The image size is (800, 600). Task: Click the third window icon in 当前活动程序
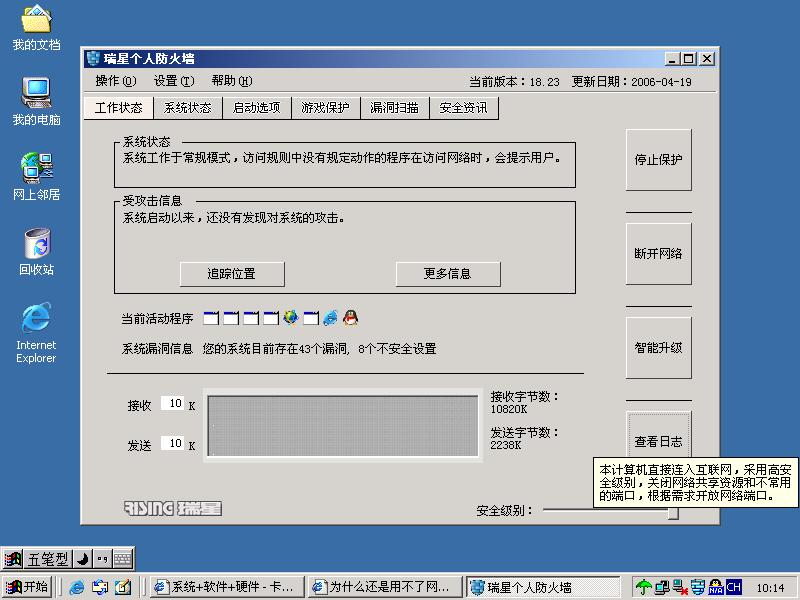[x=251, y=318]
